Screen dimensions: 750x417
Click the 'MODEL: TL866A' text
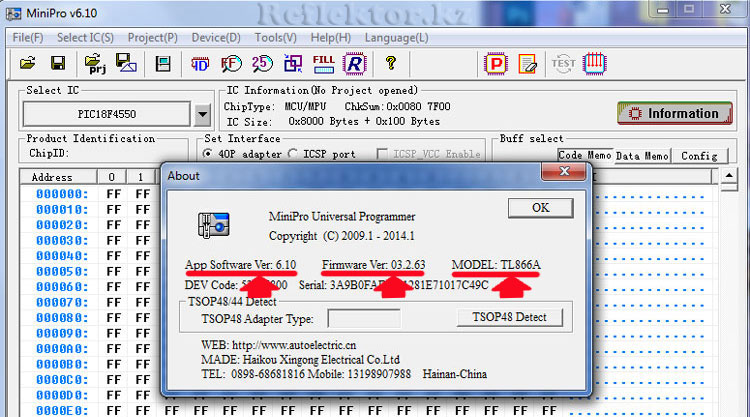(496, 264)
